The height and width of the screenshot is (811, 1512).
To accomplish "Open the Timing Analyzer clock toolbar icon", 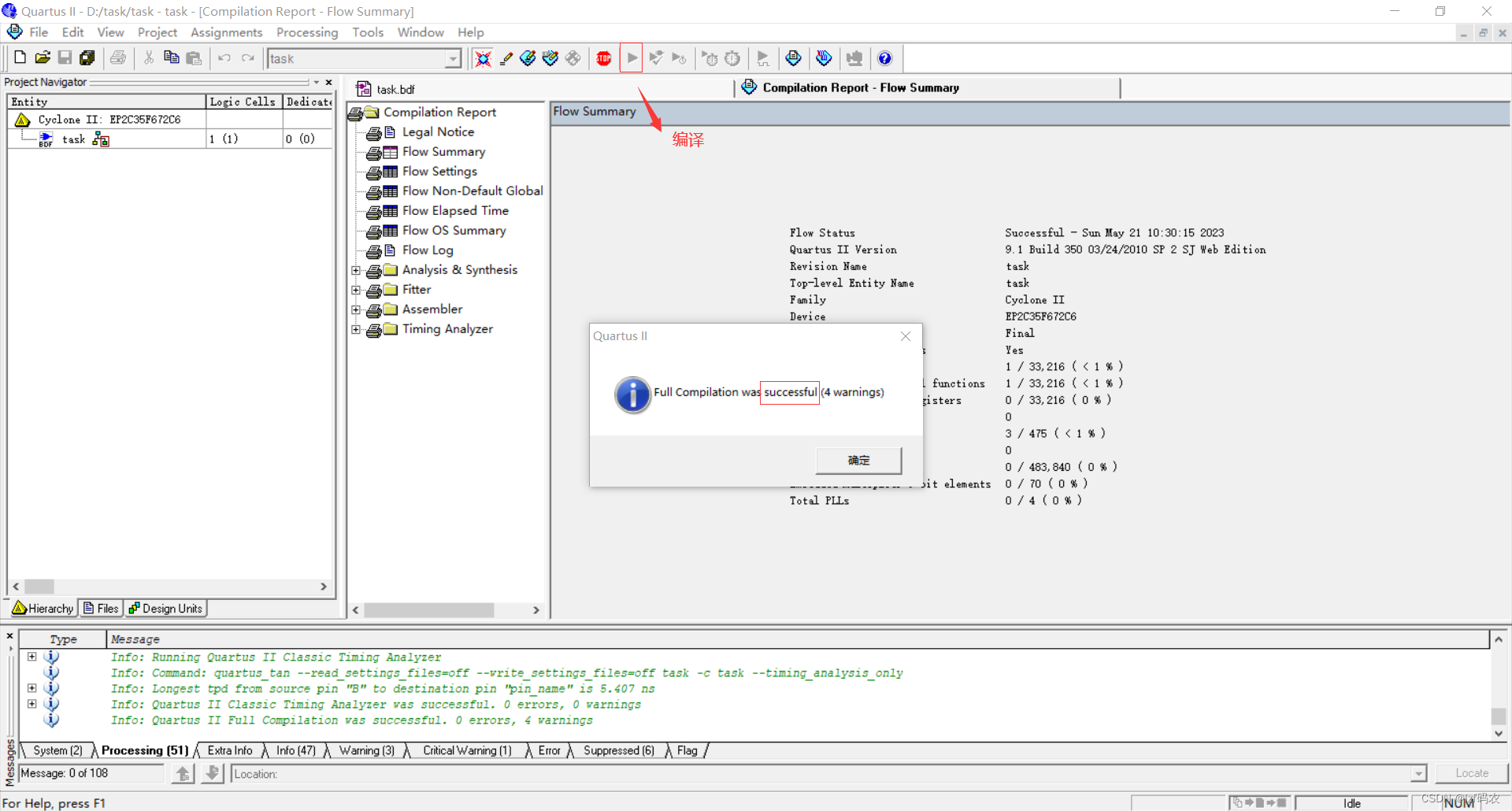I will tap(732, 58).
